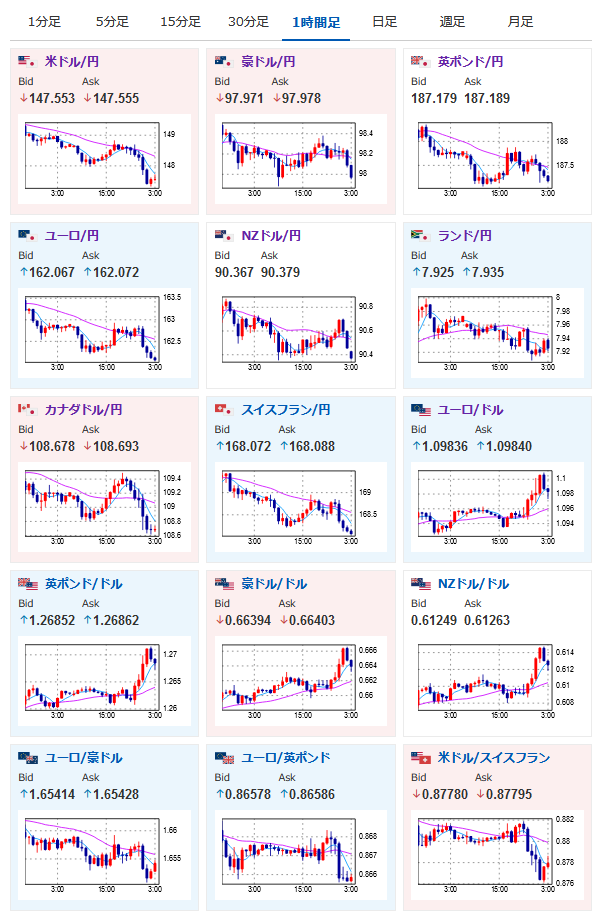Click the Canada flag icon for カナダドル/円
Viewport: 597px width, 915px height.
pyautogui.click(x=27, y=410)
